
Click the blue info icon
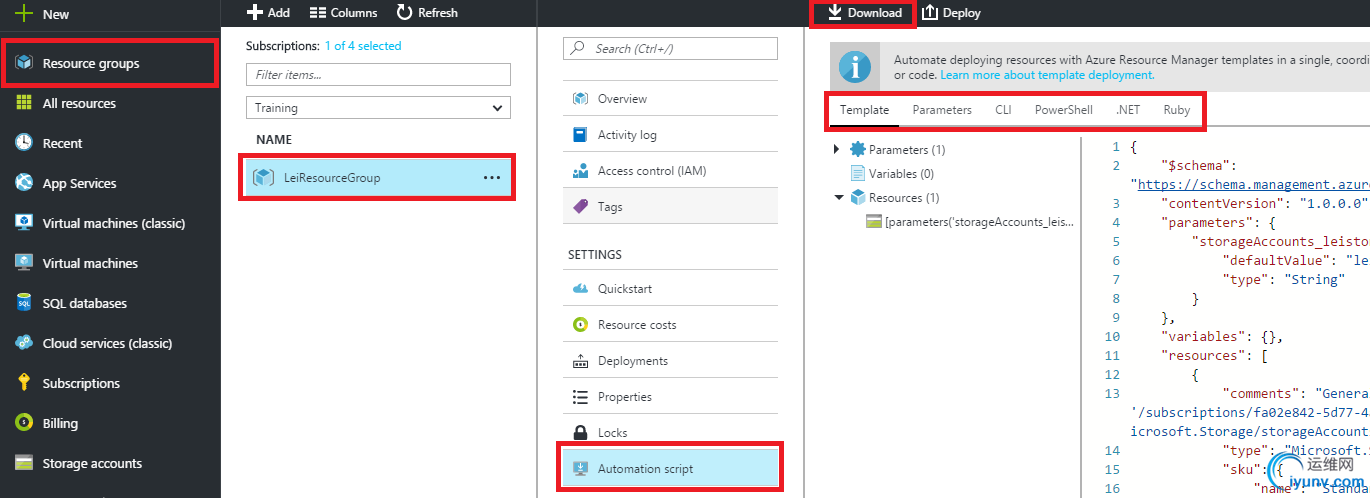pyautogui.click(x=854, y=67)
